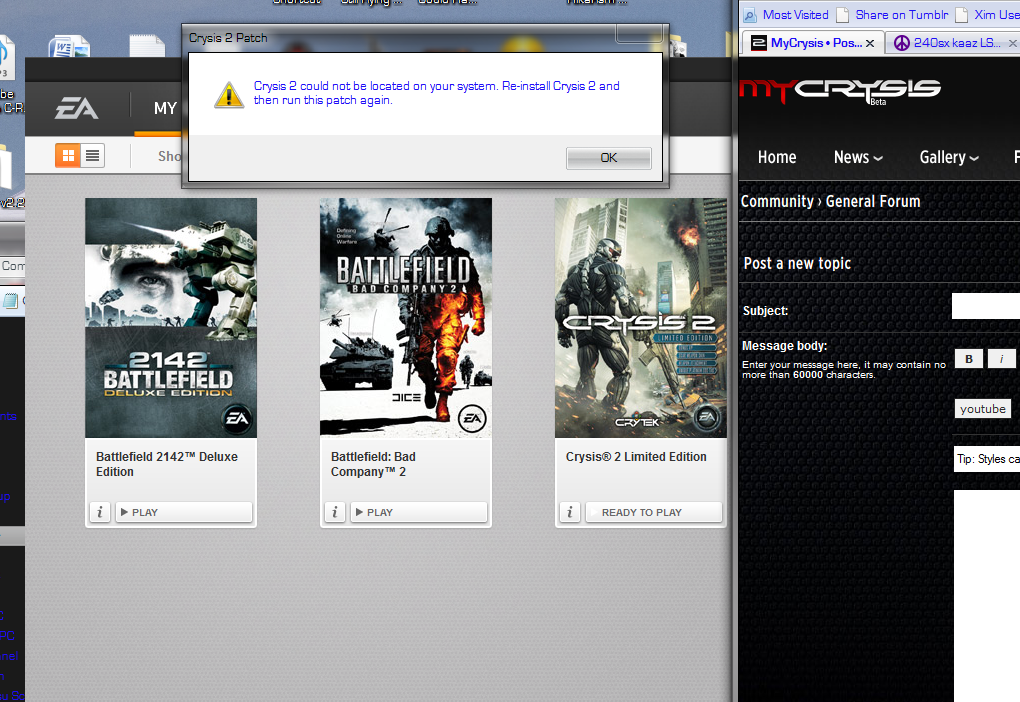Screen dimensions: 1020x702
Task: Apply italic with the i button
Action: [1001, 358]
